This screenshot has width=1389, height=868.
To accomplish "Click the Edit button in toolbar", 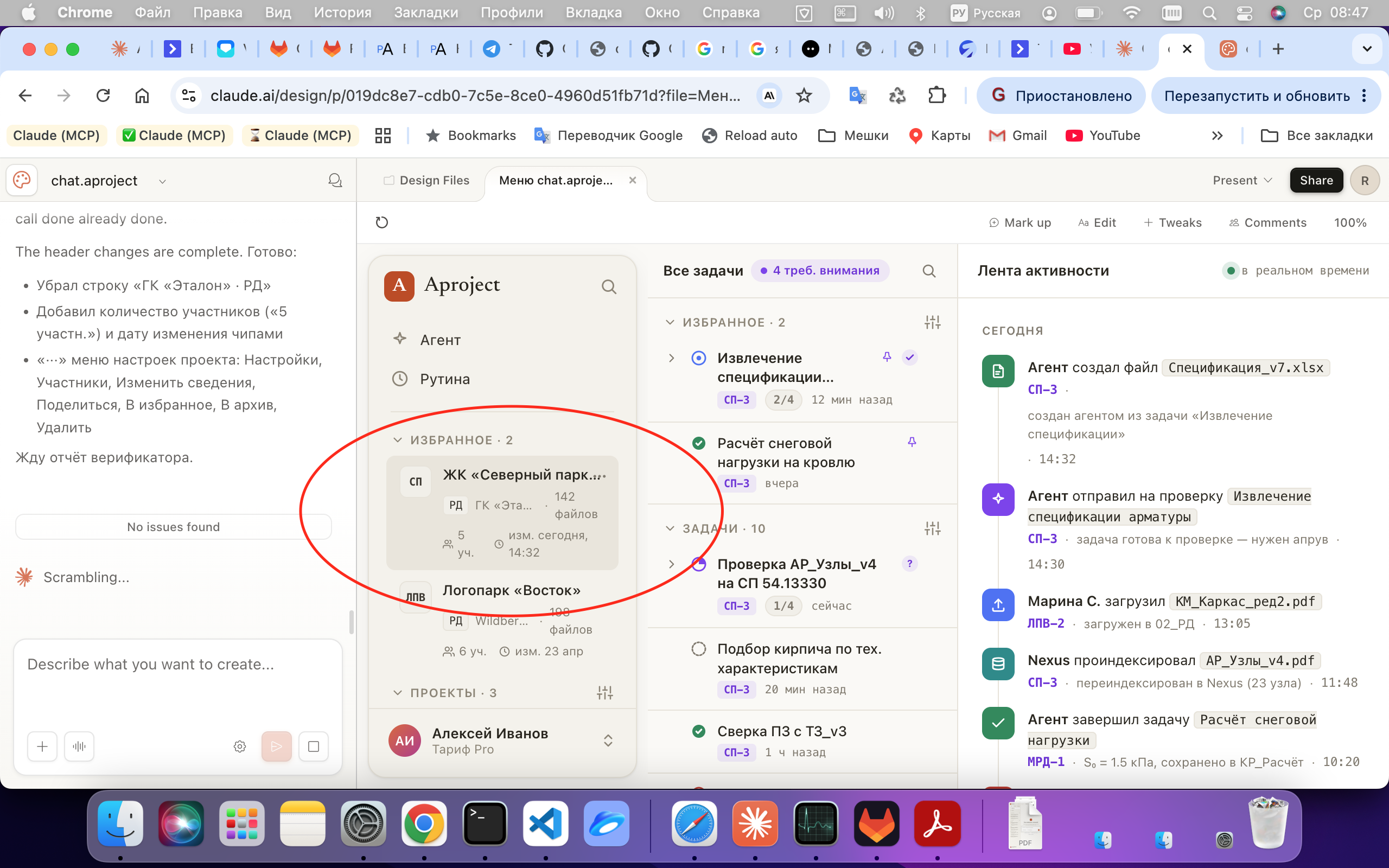I will coord(1097,223).
